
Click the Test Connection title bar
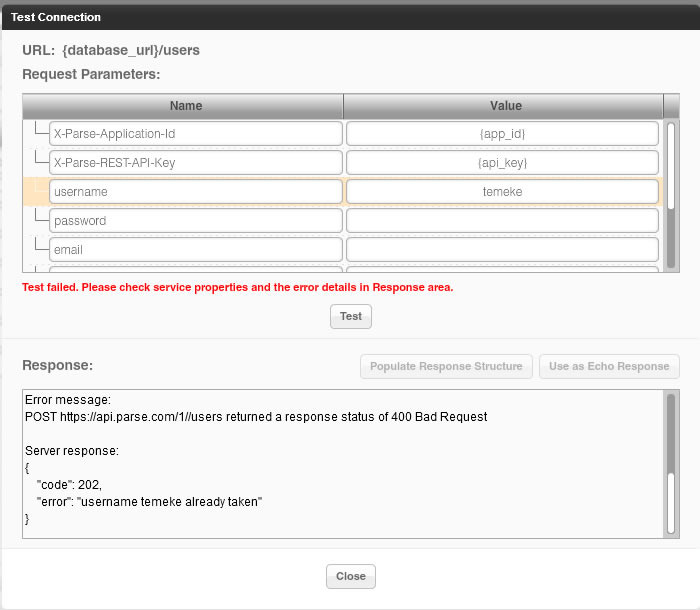350,17
